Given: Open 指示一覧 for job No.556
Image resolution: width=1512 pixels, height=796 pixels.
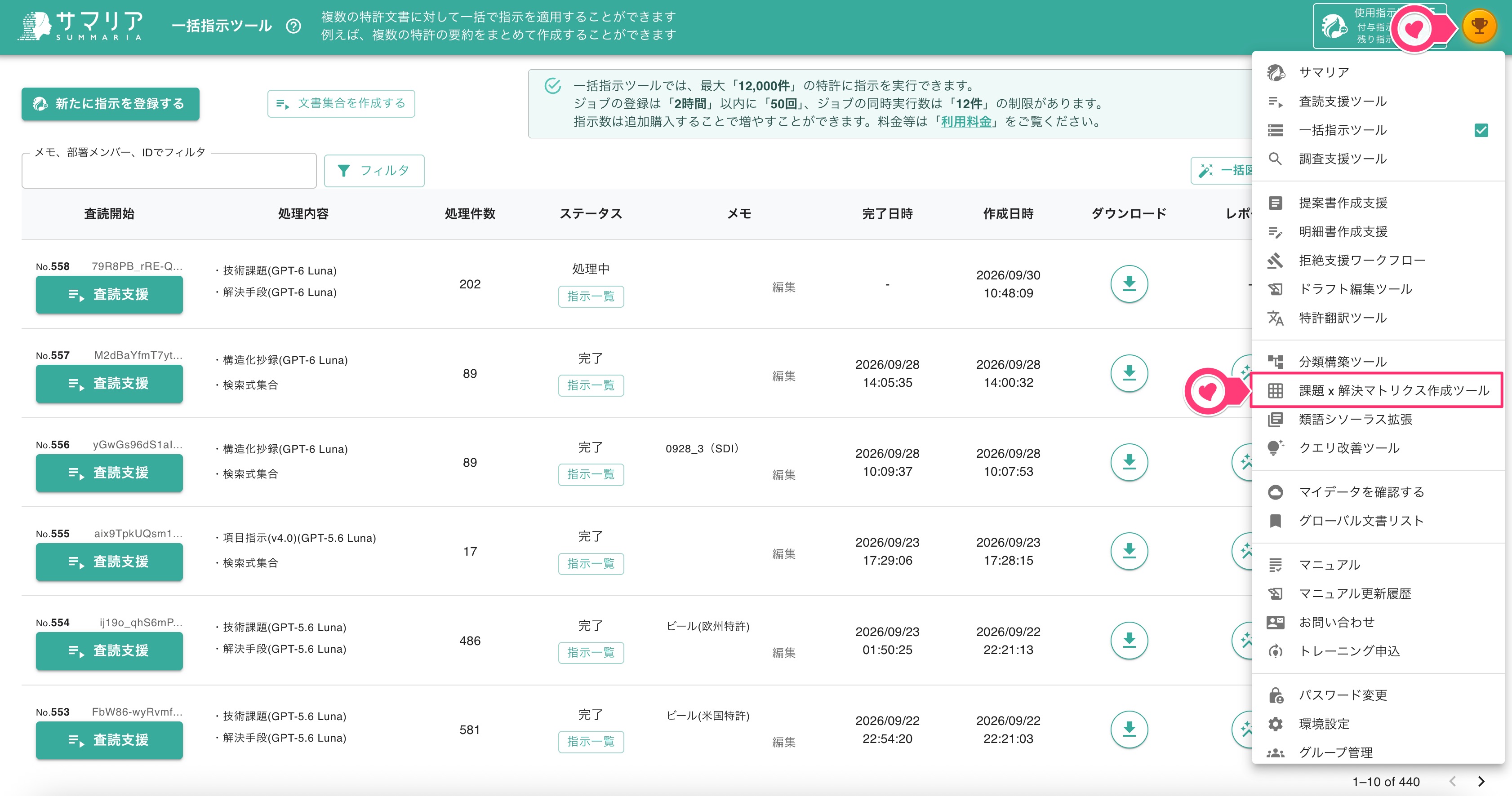Looking at the screenshot, I should click(x=591, y=474).
